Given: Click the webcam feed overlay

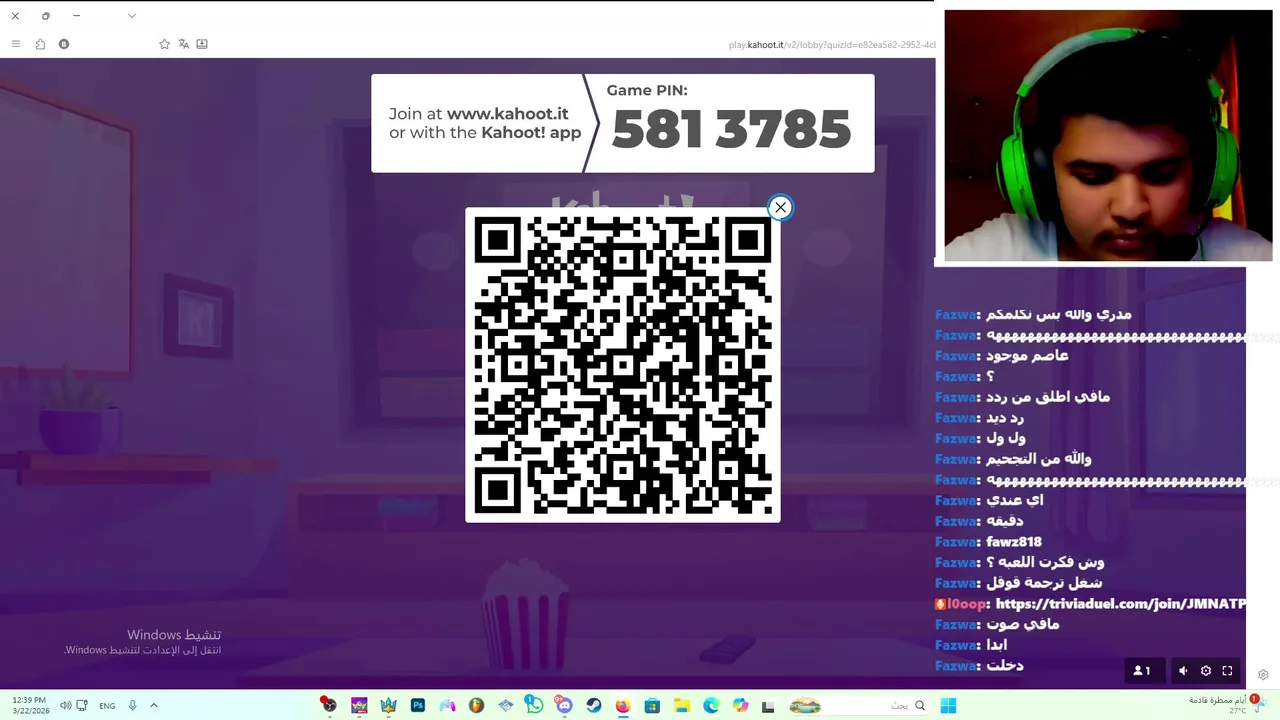Looking at the screenshot, I should 1108,136.
